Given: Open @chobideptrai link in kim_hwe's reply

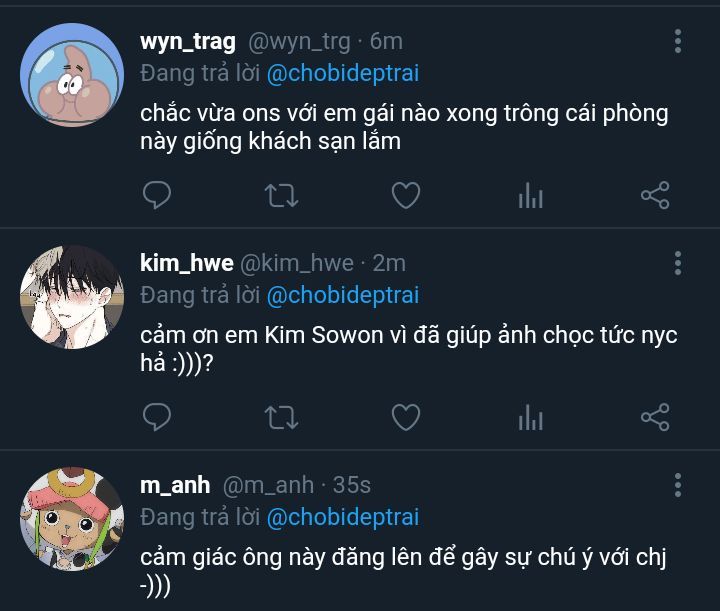Looking at the screenshot, I should coord(343,295).
